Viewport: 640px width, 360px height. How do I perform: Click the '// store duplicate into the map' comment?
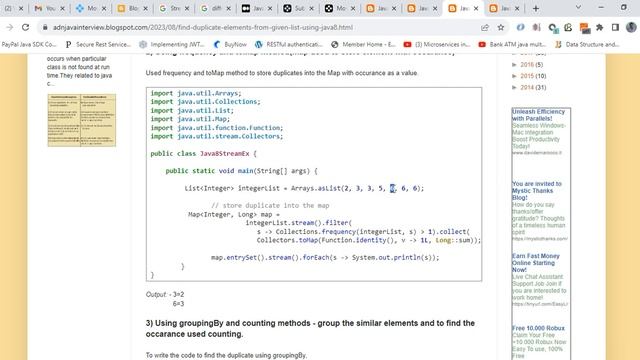click(270, 205)
